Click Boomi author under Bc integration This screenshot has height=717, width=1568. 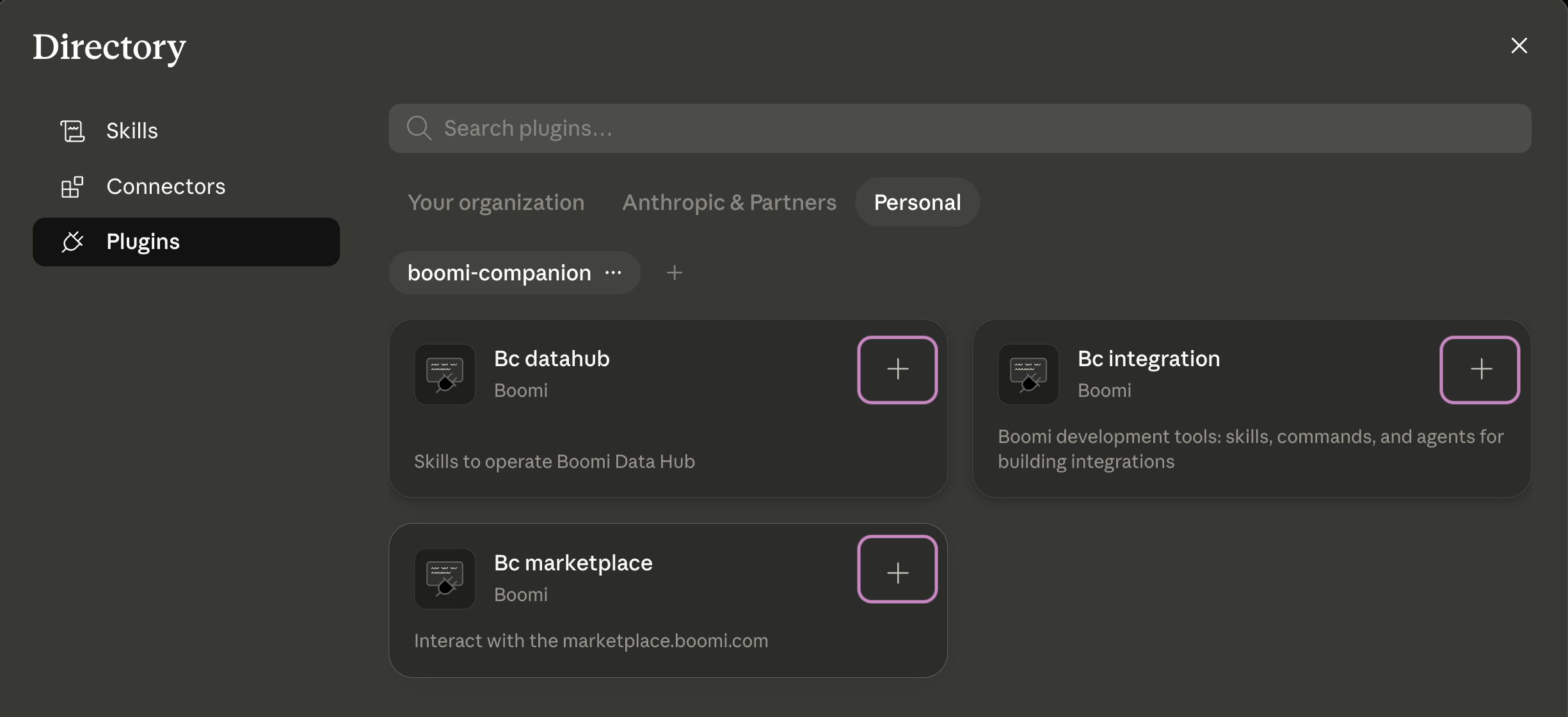(x=1105, y=391)
